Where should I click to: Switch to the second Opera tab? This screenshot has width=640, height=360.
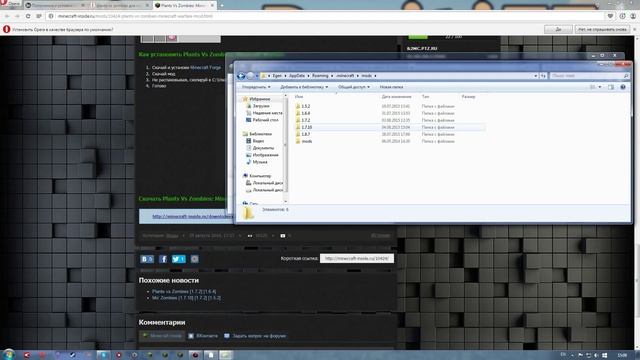click(120, 5)
